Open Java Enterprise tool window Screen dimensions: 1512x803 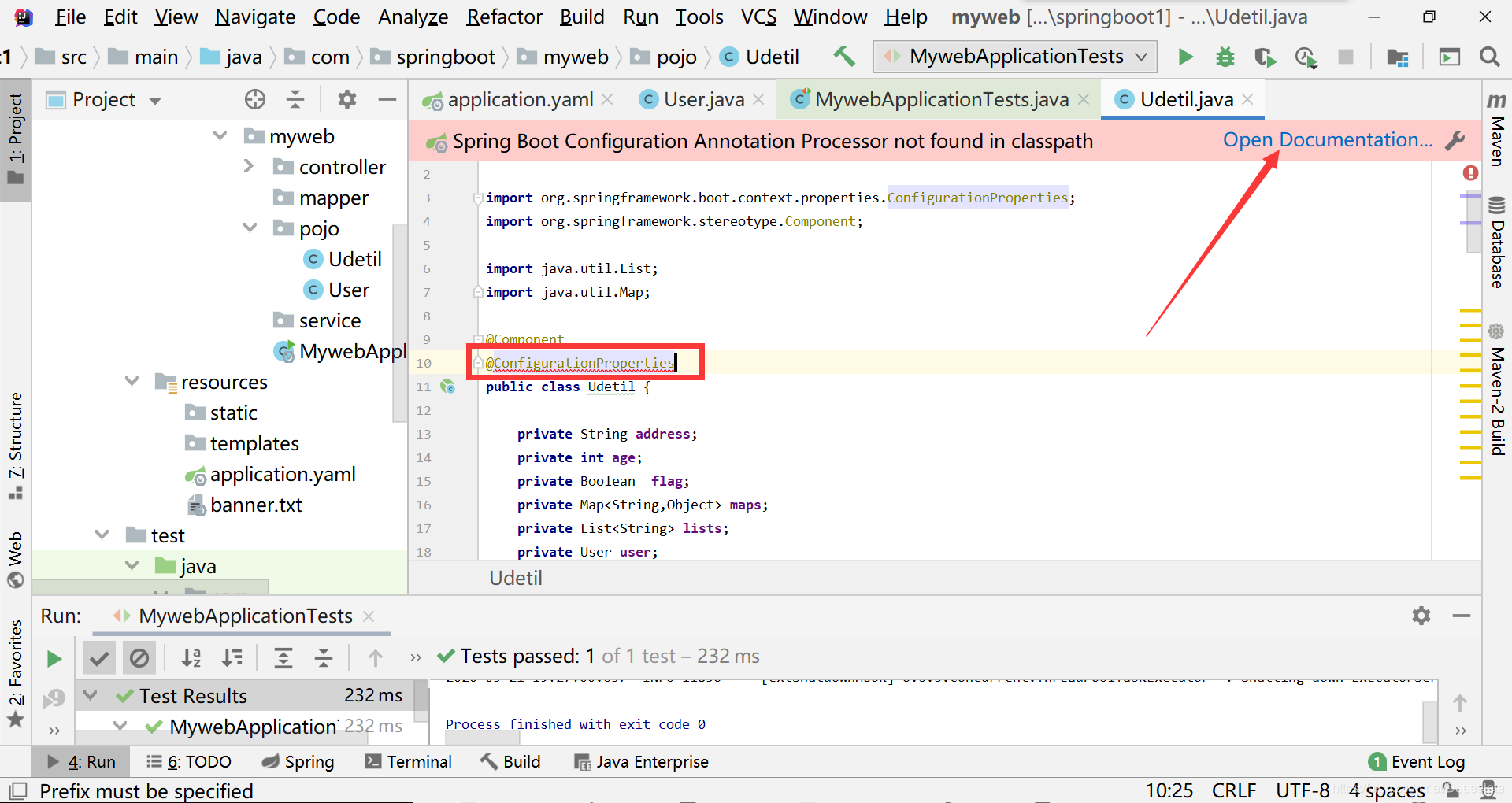coord(642,762)
